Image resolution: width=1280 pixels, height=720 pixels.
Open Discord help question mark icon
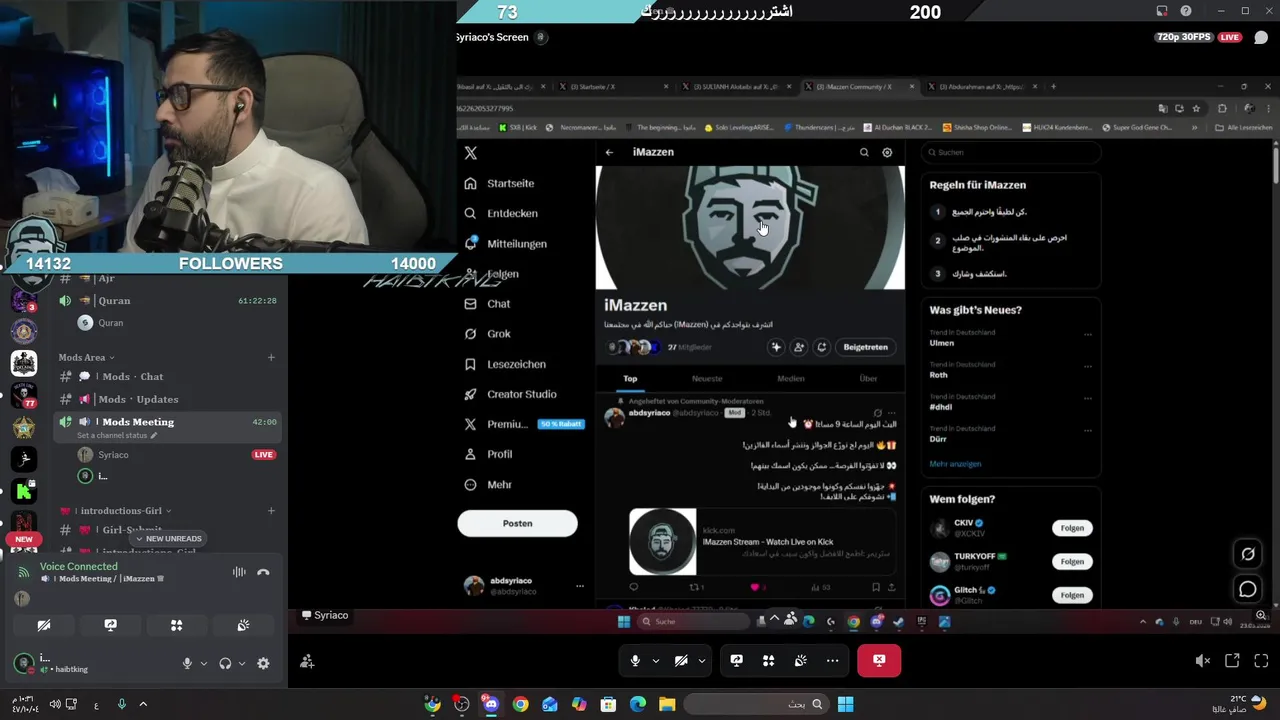(x=1186, y=11)
